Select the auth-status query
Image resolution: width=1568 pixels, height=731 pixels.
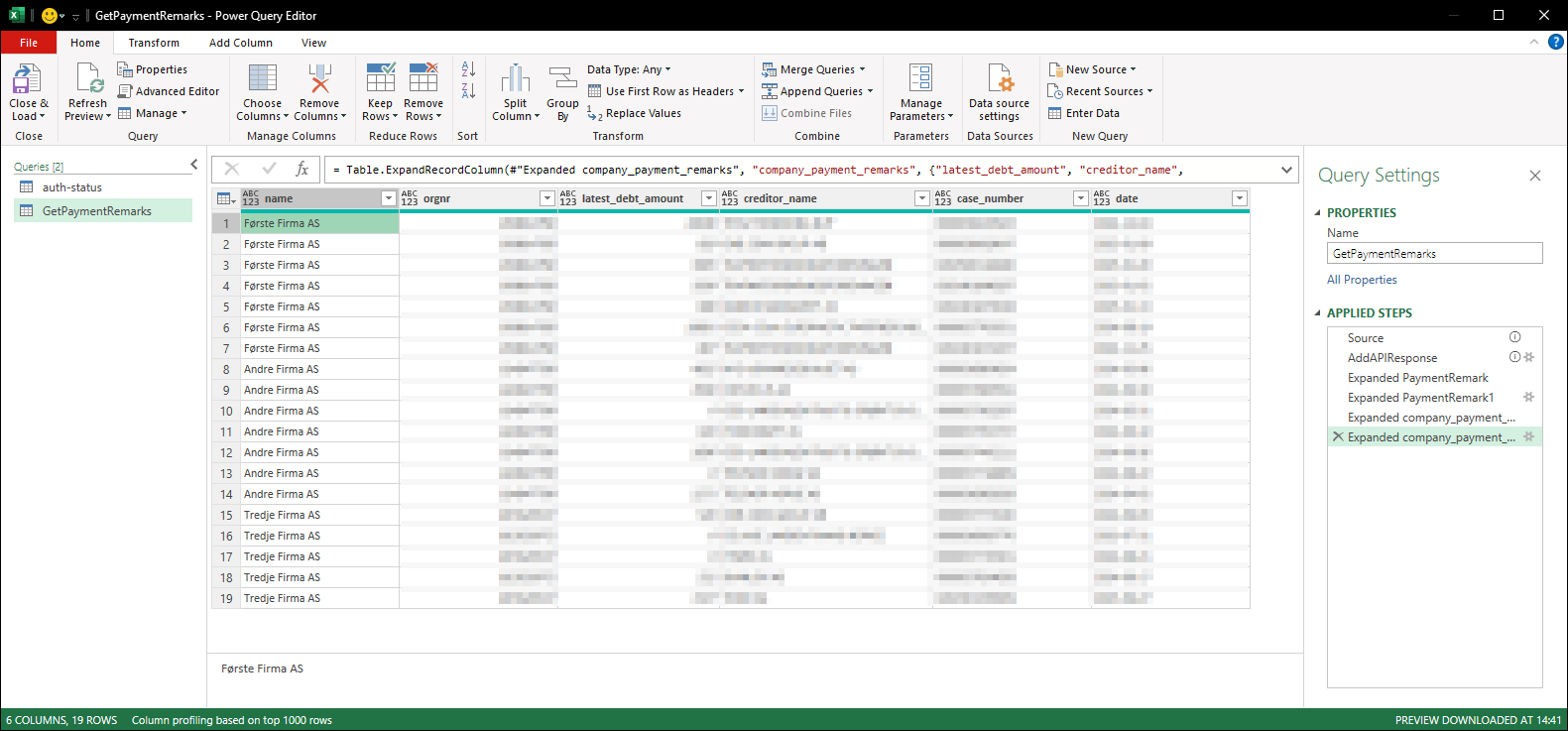point(103,186)
